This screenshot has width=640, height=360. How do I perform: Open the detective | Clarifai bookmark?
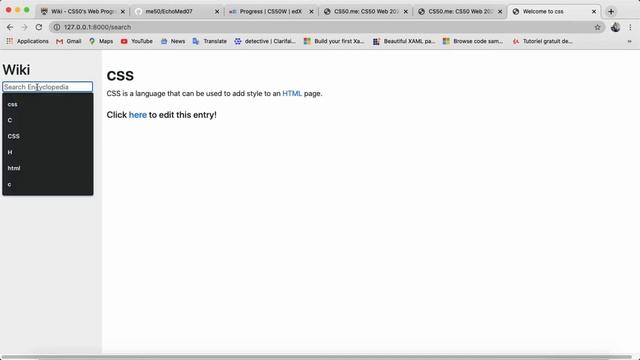pos(265,41)
